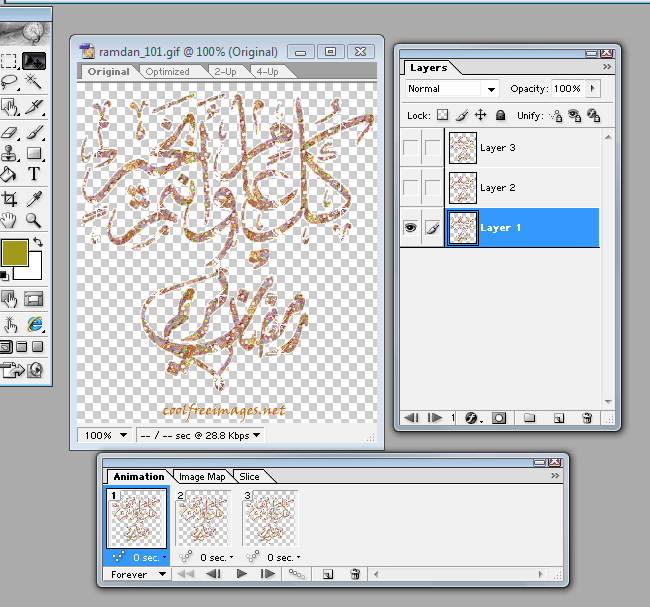Image resolution: width=650 pixels, height=607 pixels.
Task: Select the Magic Wand tool
Action: (33, 82)
